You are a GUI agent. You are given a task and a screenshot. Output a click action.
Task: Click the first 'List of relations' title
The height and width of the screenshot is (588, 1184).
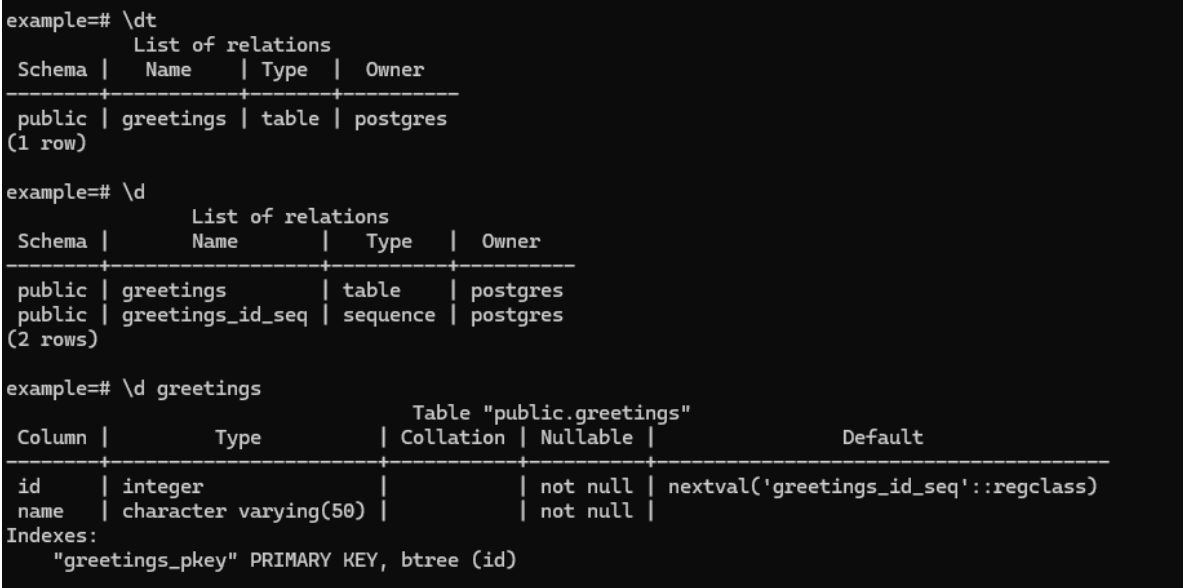coord(232,45)
